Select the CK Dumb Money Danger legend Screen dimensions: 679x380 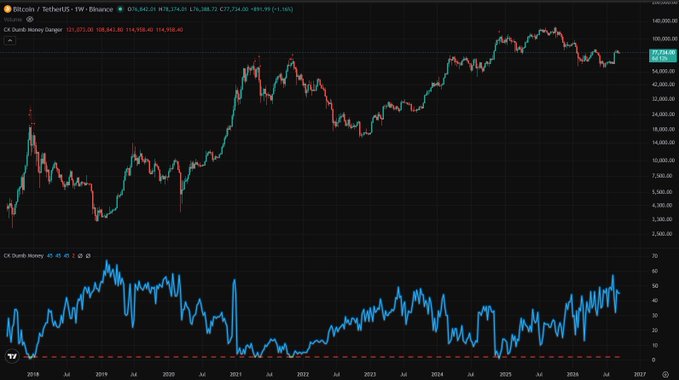coord(33,30)
